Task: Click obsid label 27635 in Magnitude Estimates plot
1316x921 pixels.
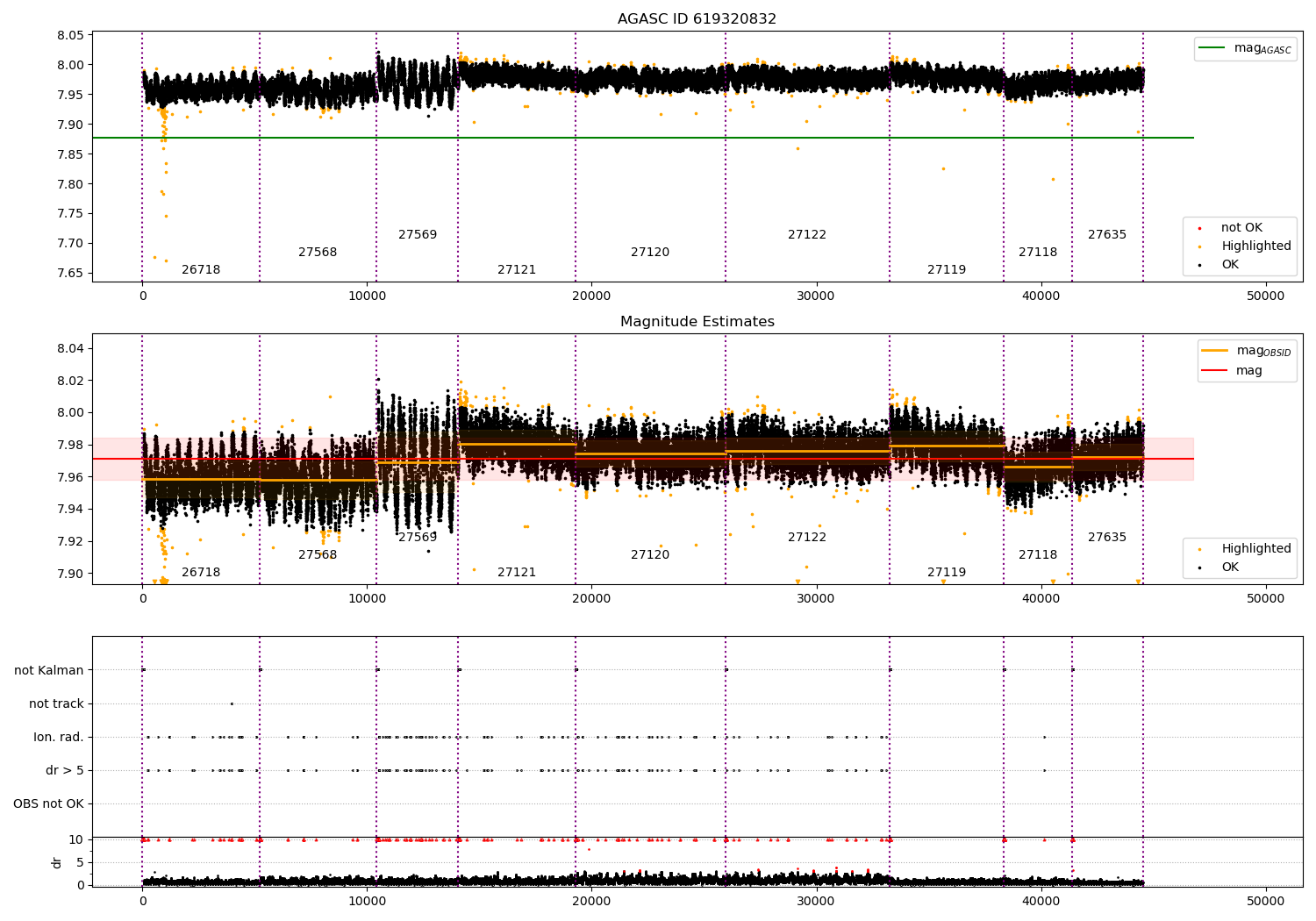Action: 1107,538
